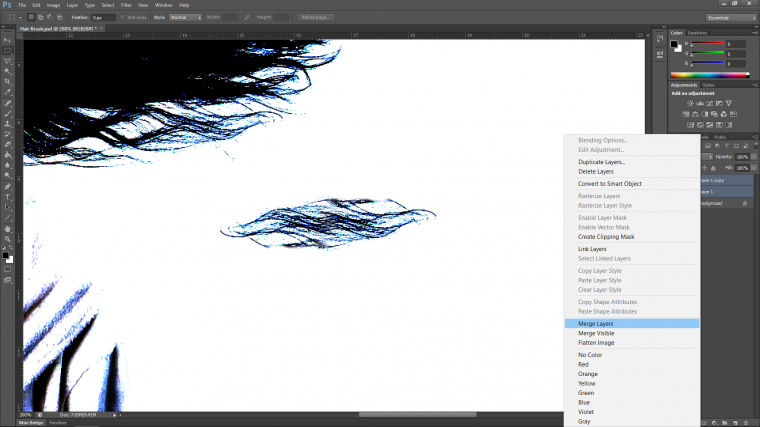This screenshot has width=760, height=427.
Task: Select the Lasso tool
Action: pyautogui.click(x=7, y=61)
